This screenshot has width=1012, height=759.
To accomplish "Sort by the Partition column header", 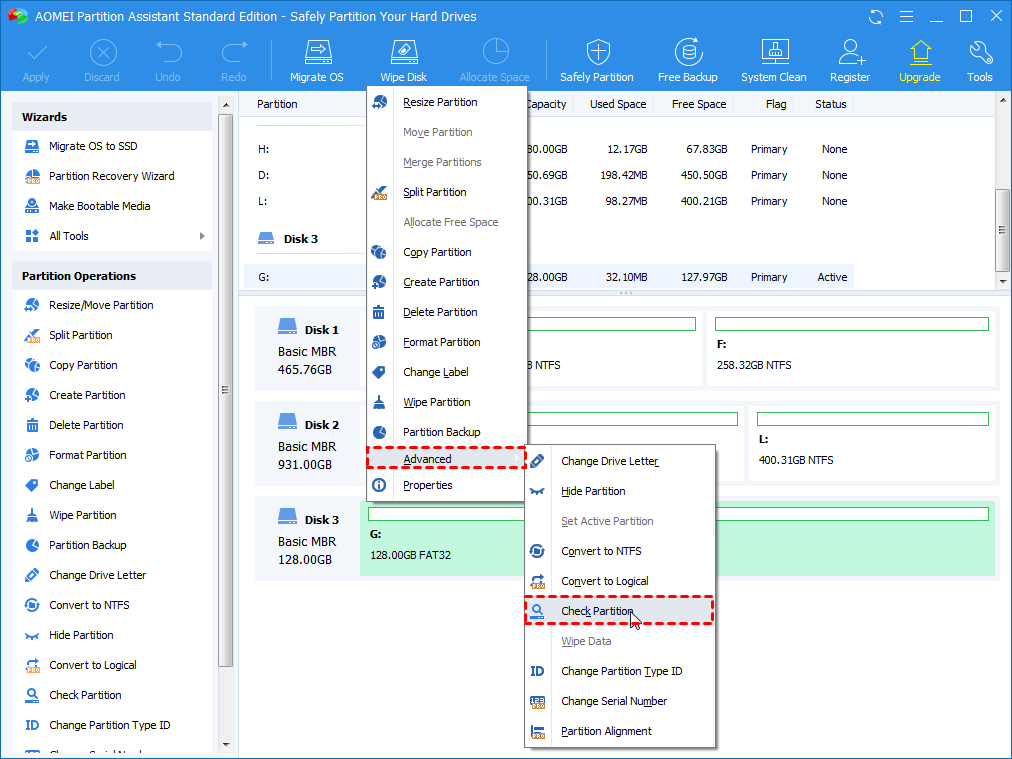I will click(x=277, y=104).
